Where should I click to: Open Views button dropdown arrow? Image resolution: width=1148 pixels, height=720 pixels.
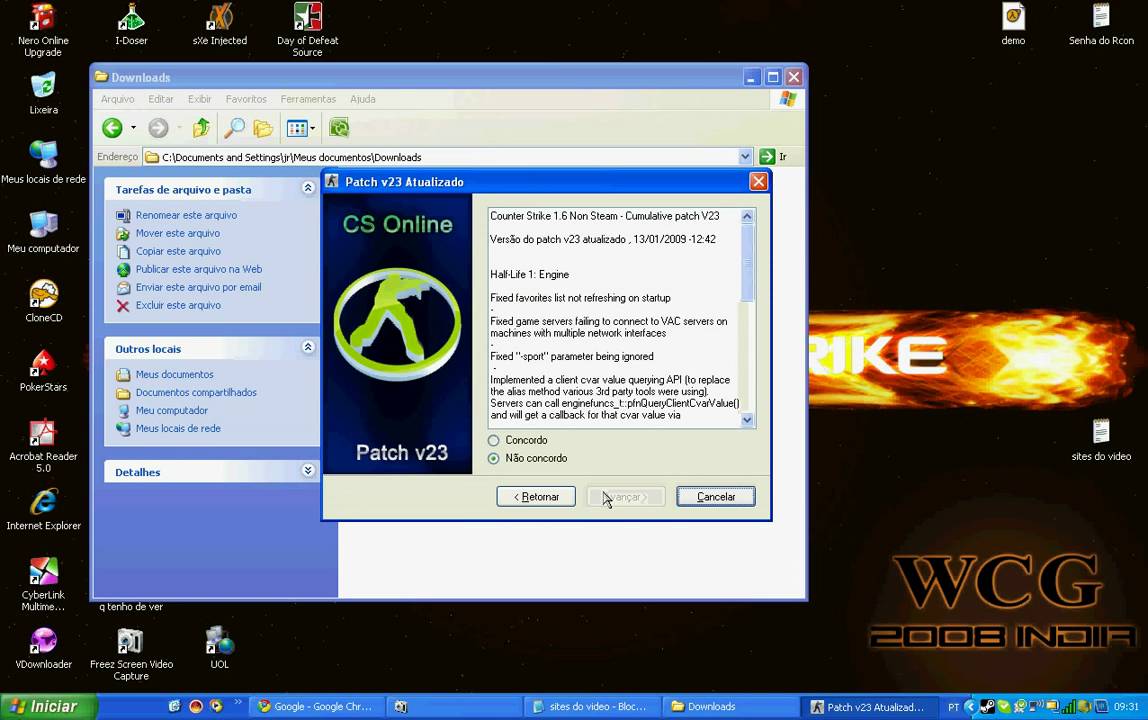(313, 128)
